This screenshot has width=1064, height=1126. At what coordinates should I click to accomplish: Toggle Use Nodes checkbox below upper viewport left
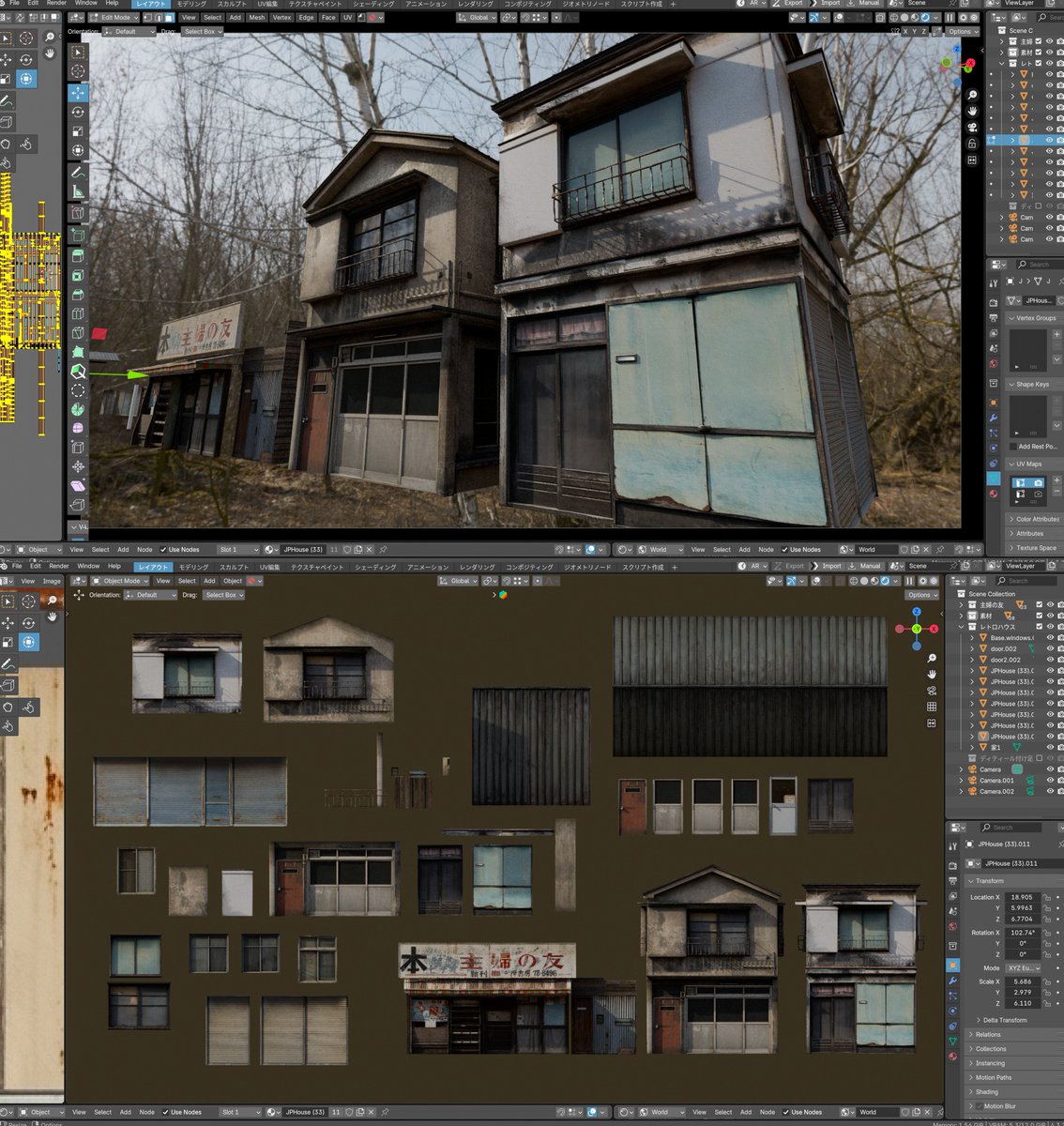[161, 550]
